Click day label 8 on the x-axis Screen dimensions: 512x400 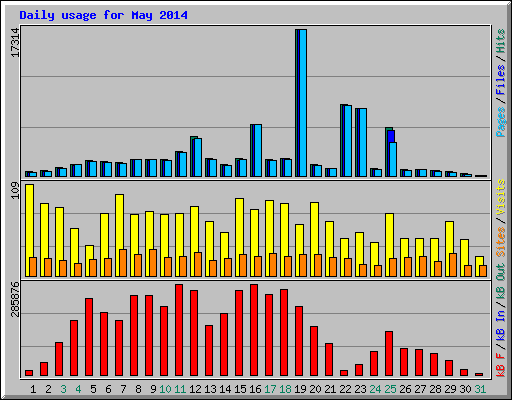click(x=138, y=389)
